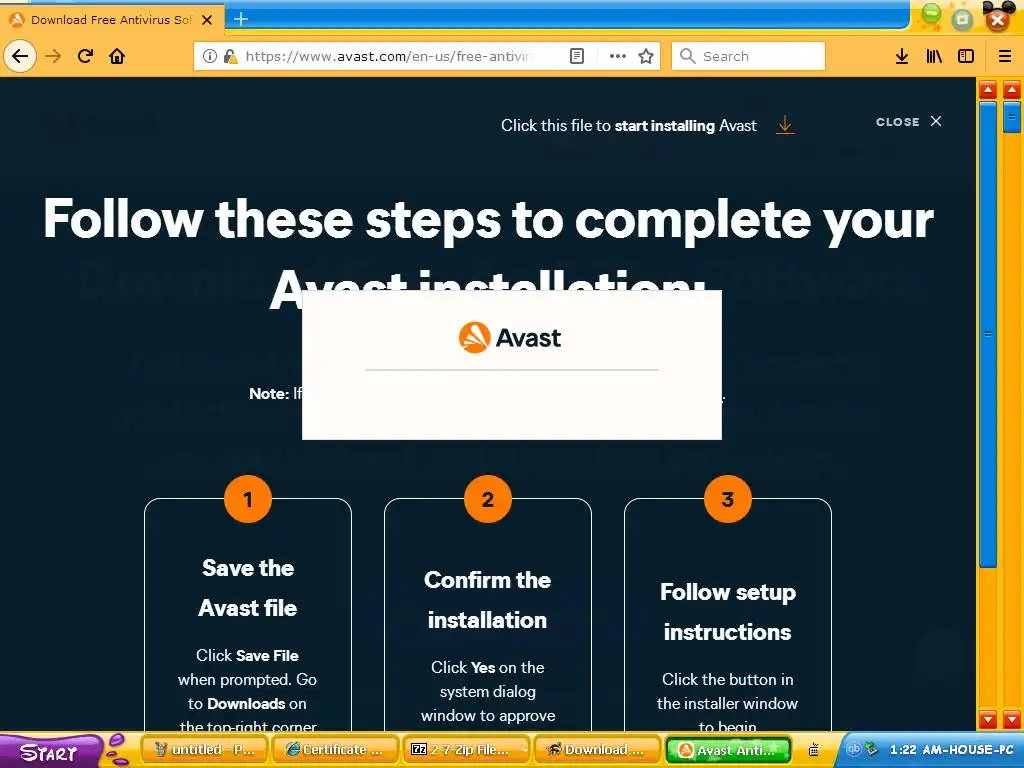Screen dimensions: 1024x768
Task: Click the orange download arrow beside Avast text
Action: click(785, 124)
